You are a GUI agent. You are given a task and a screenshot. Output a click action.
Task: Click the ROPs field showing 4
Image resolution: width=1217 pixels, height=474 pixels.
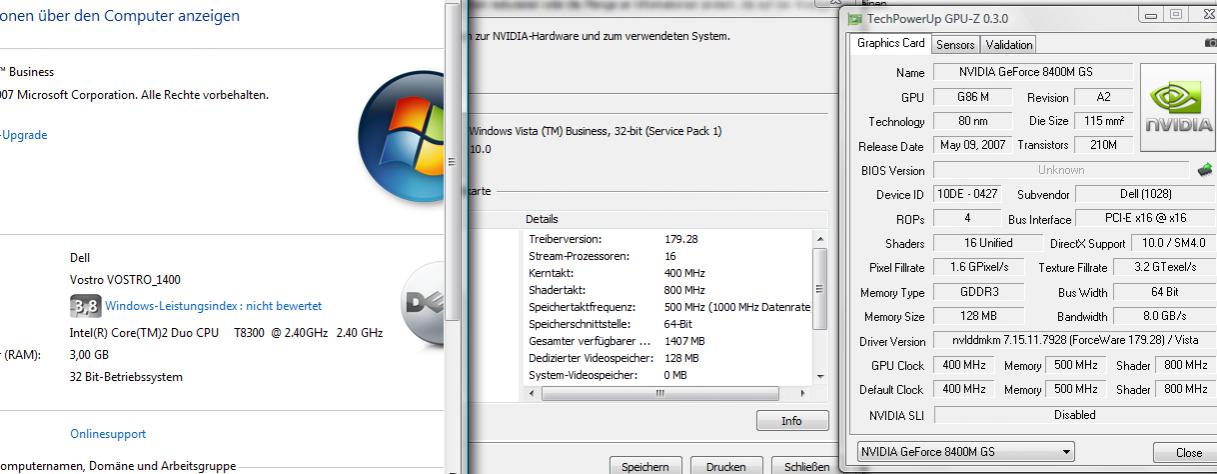tap(966, 218)
